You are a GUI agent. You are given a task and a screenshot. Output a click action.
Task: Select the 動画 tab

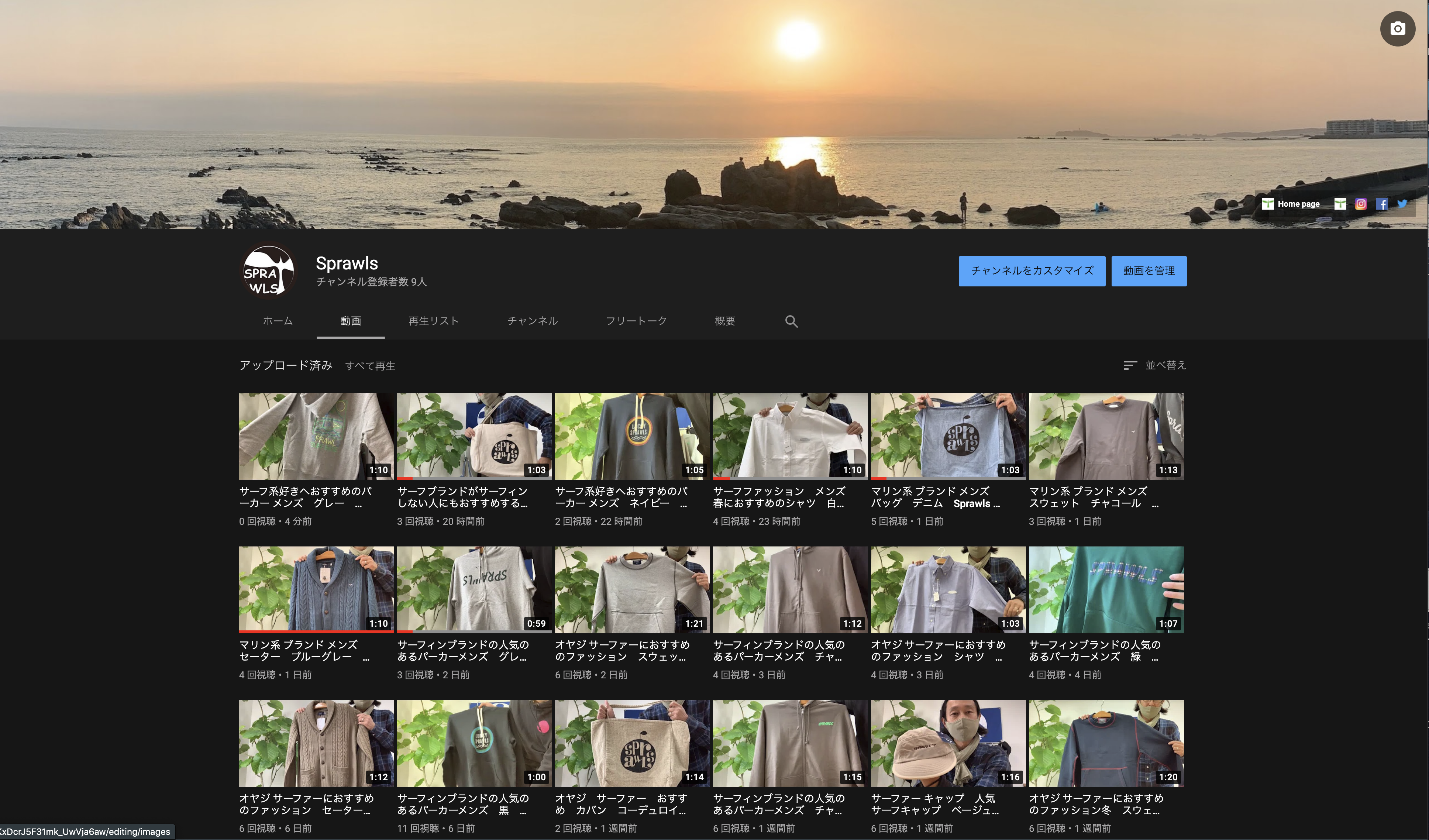click(x=351, y=321)
